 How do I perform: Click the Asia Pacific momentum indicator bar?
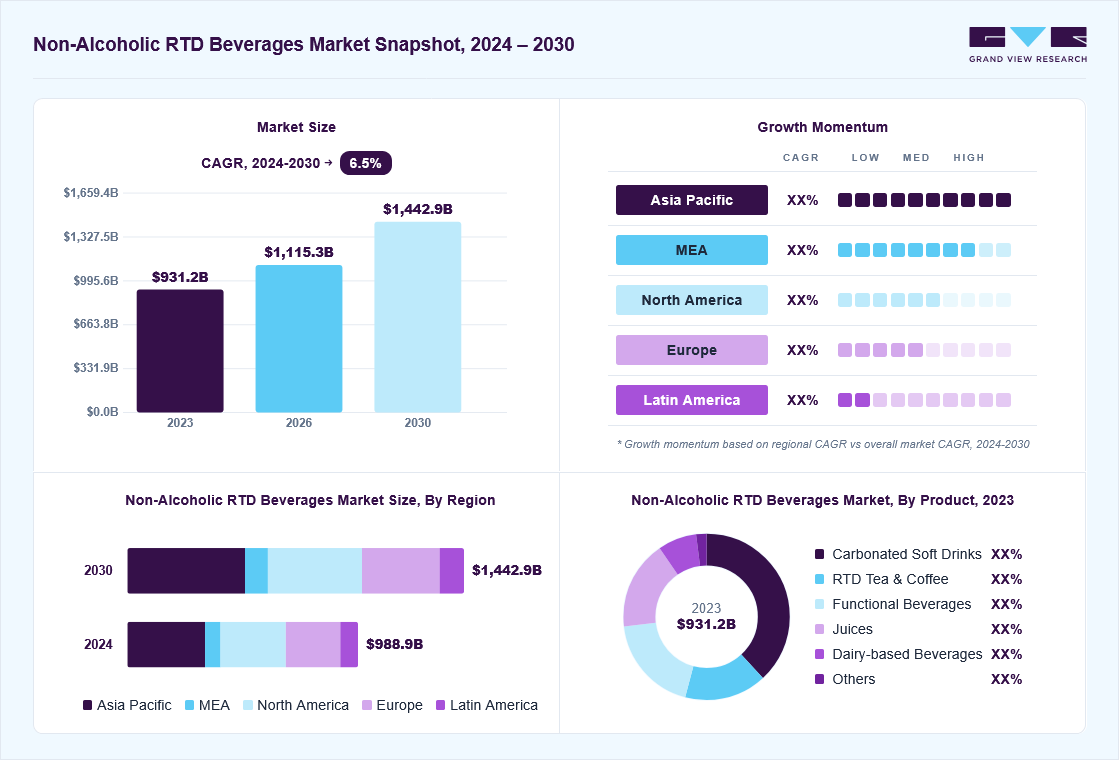(x=924, y=200)
